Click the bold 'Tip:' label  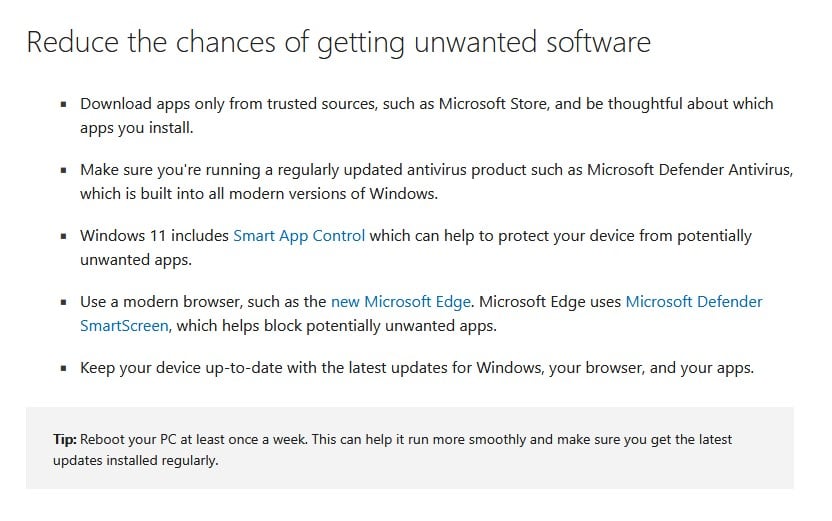coord(64,440)
